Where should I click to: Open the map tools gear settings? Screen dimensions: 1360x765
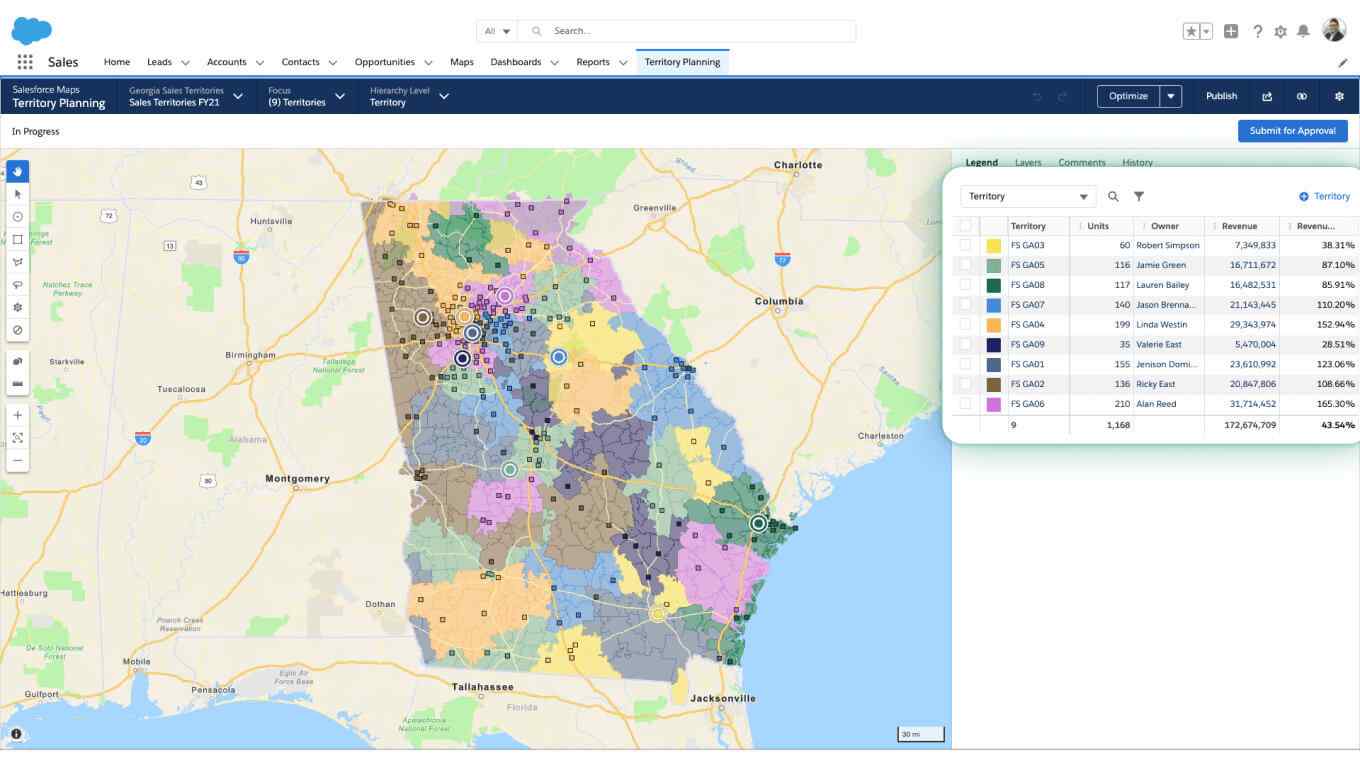tap(18, 307)
